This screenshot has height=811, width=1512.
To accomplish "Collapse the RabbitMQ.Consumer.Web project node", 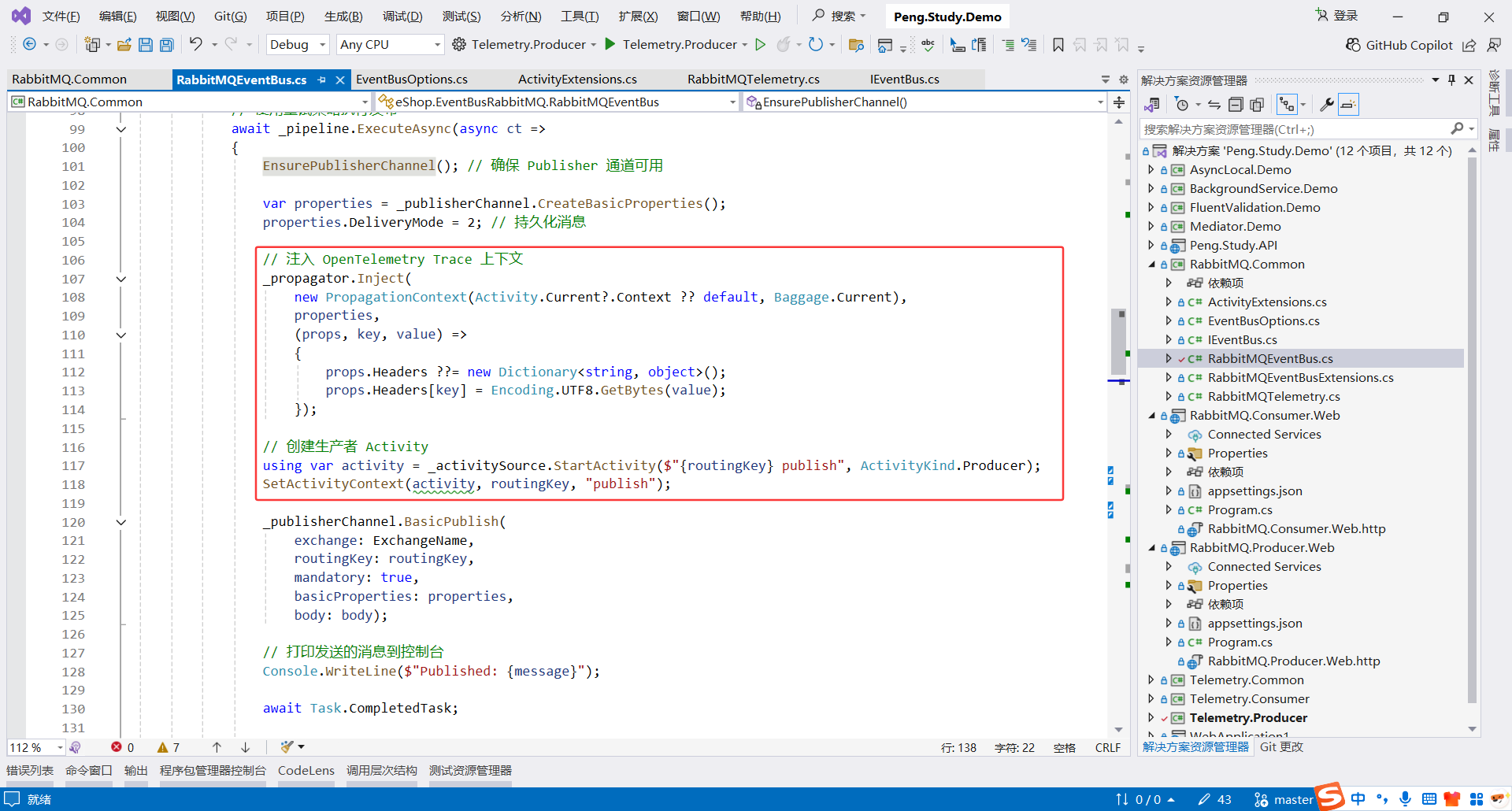I will [x=1151, y=416].
